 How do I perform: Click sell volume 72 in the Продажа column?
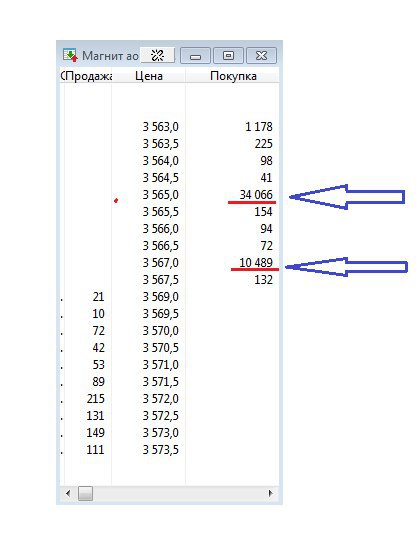coord(99,331)
